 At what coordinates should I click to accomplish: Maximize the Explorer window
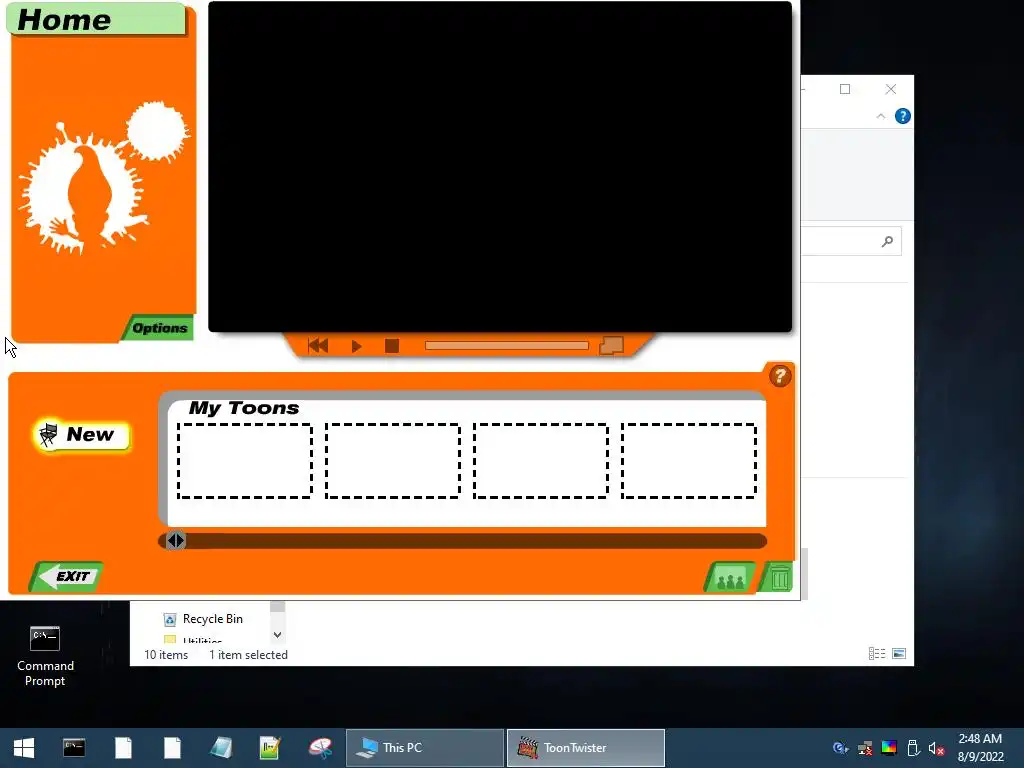845,89
